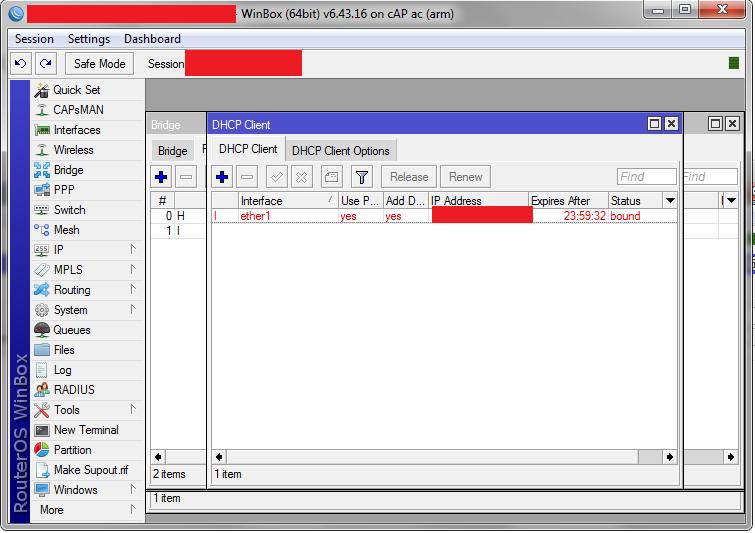Viewport: 755px width, 533px height.
Task: Add new DHCP client with plus
Action: point(222,177)
